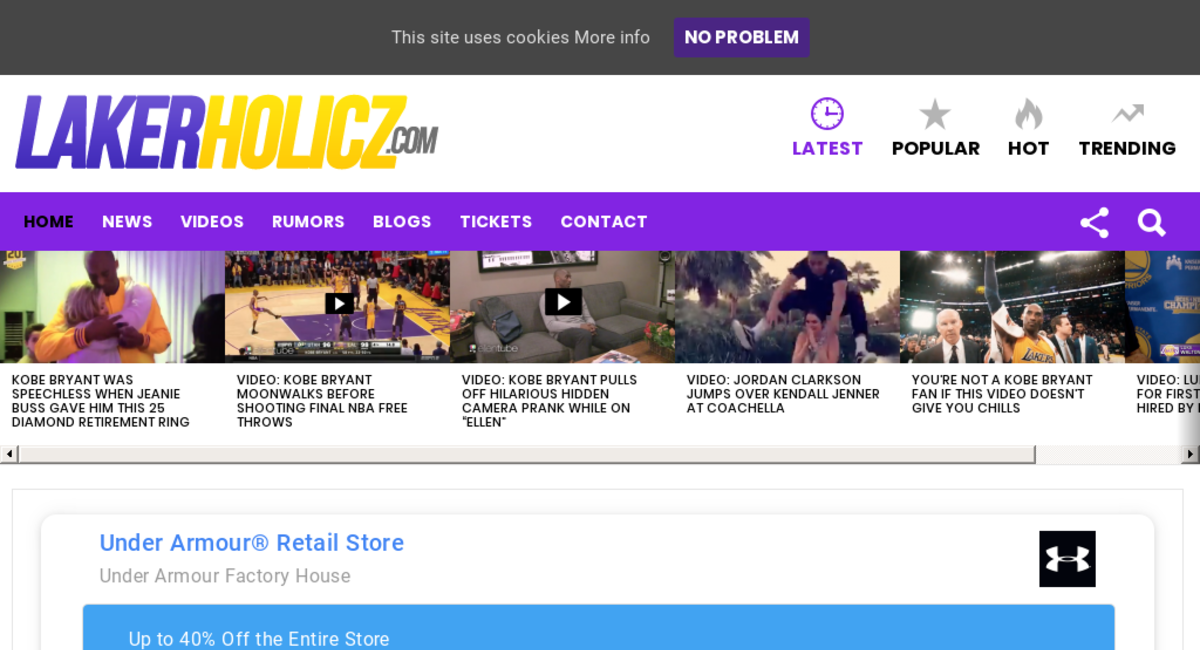
Task: Play the Kobe moonwalk video
Action: (339, 303)
